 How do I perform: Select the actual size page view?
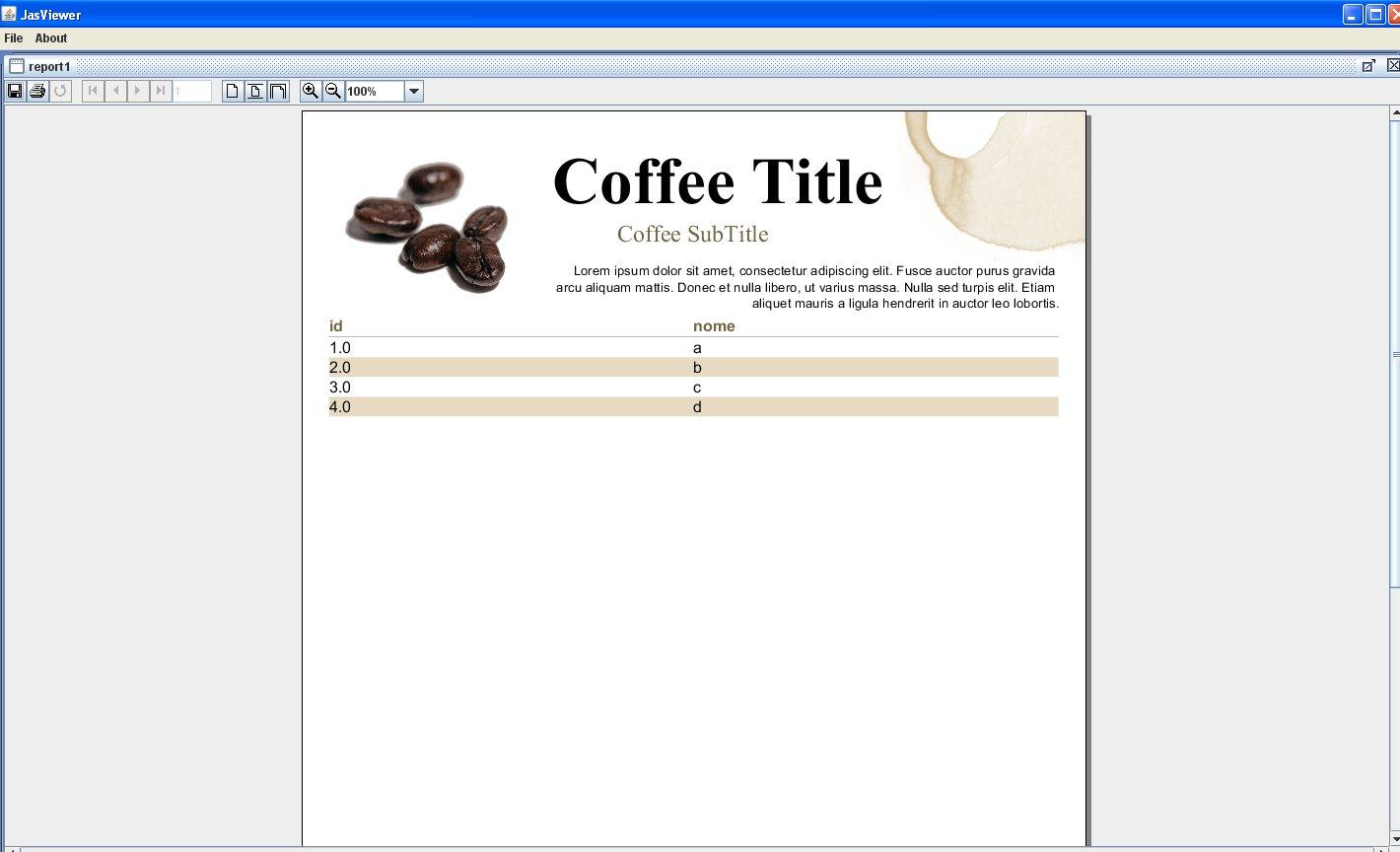point(233,91)
